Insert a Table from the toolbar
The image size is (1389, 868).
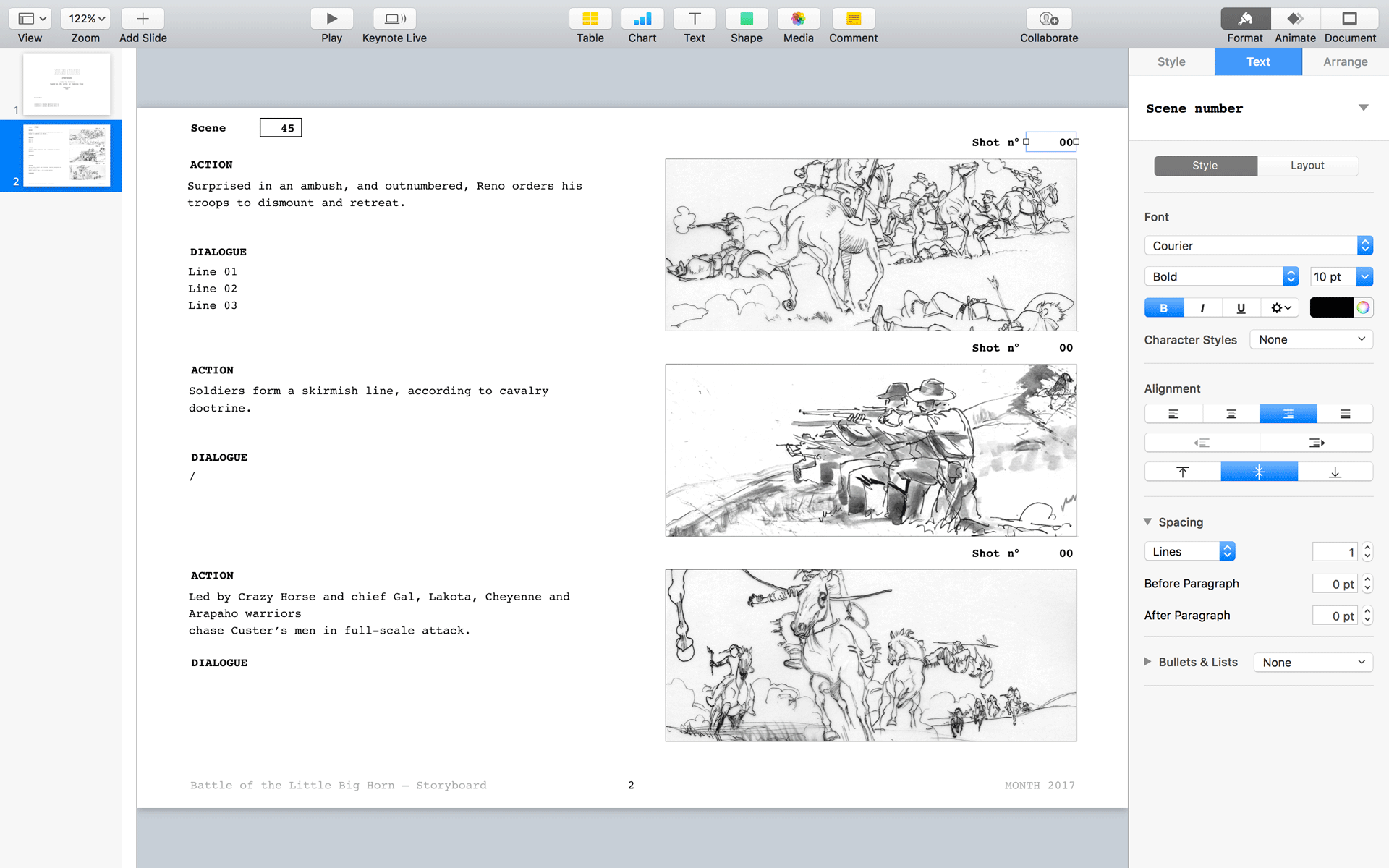pos(590,19)
